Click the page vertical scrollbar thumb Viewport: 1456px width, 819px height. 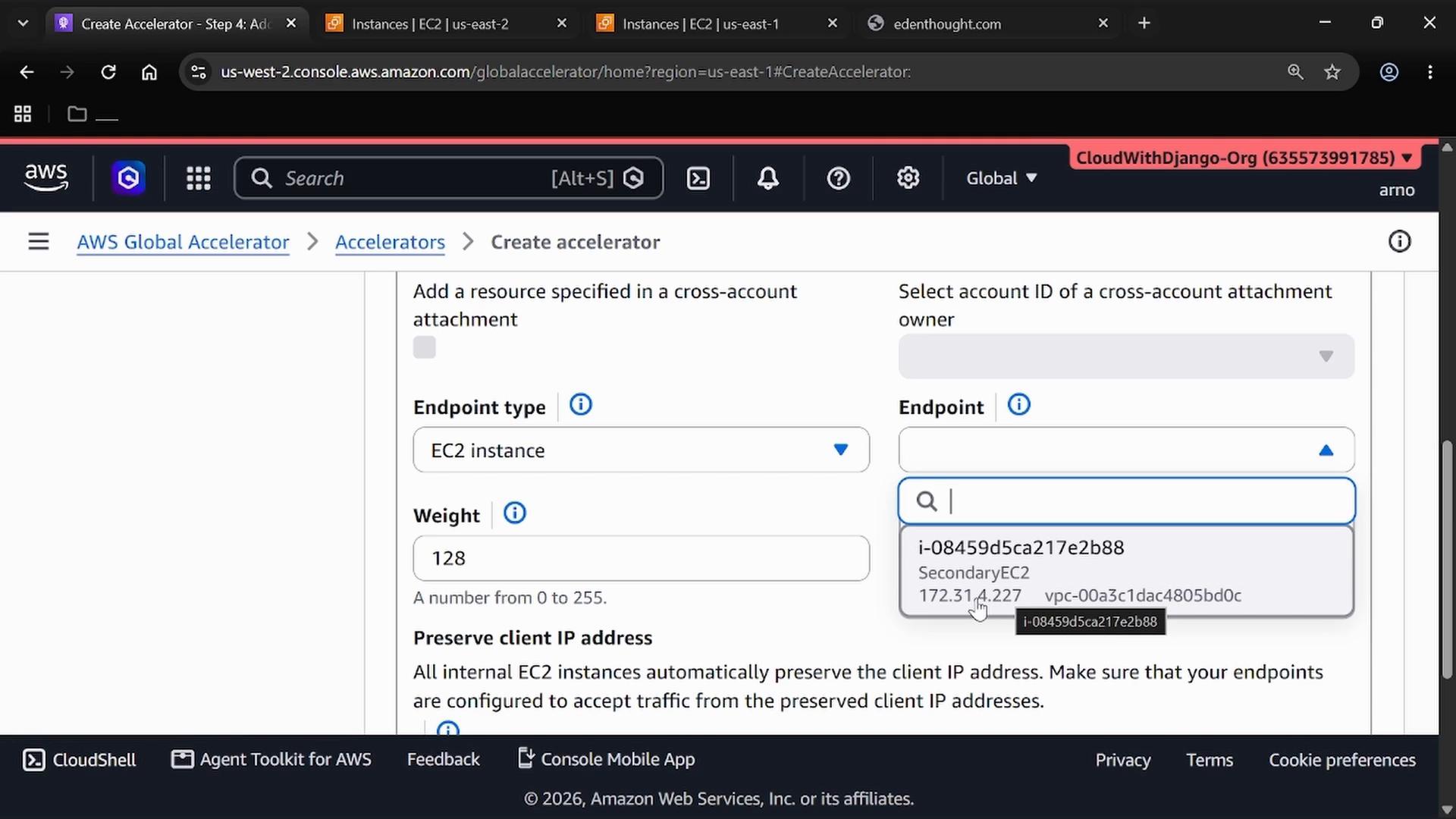tap(1447, 559)
